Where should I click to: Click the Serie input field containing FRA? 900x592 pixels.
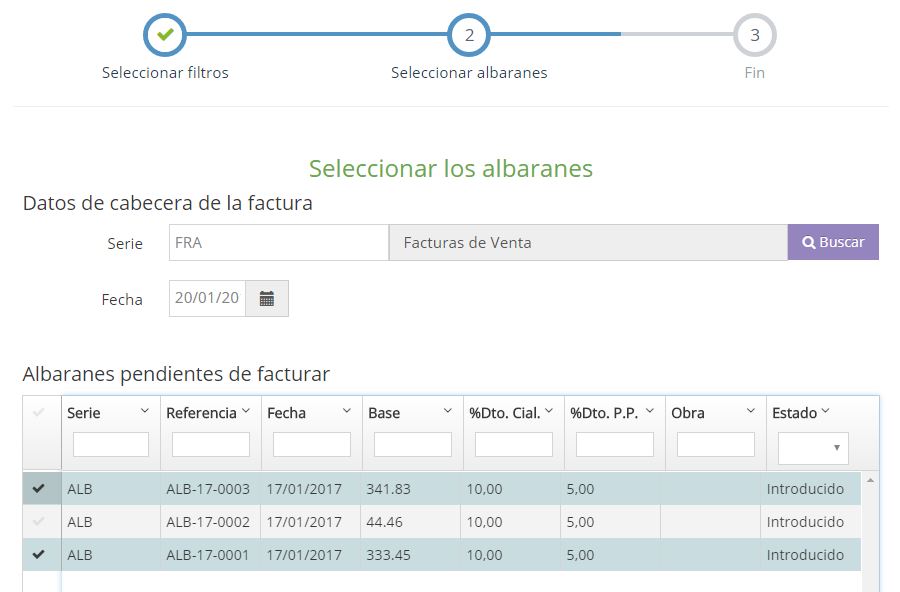[x=279, y=242]
